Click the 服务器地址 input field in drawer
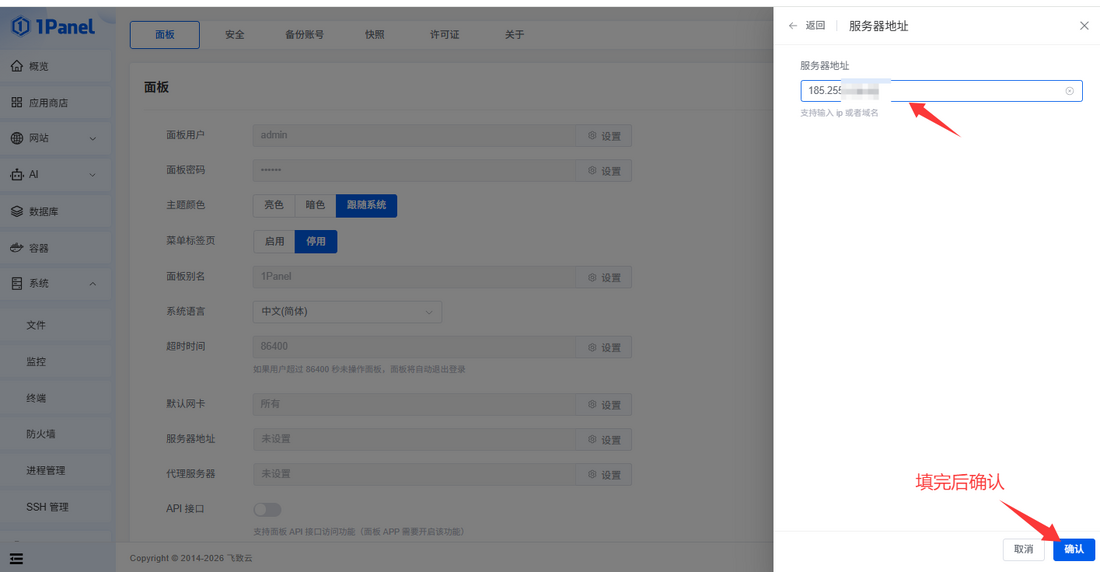This screenshot has height=572, width=1100. pyautogui.click(x=960, y=91)
